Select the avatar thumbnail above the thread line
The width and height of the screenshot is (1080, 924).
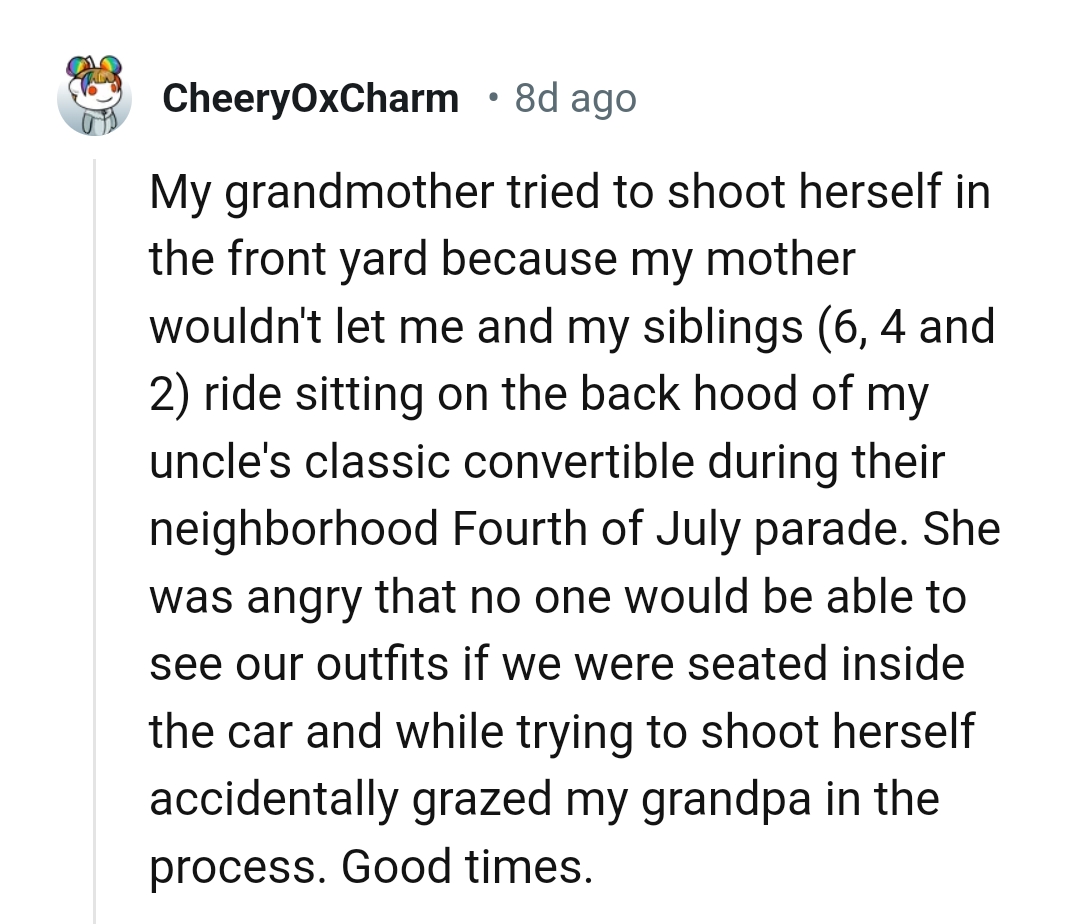(x=95, y=97)
